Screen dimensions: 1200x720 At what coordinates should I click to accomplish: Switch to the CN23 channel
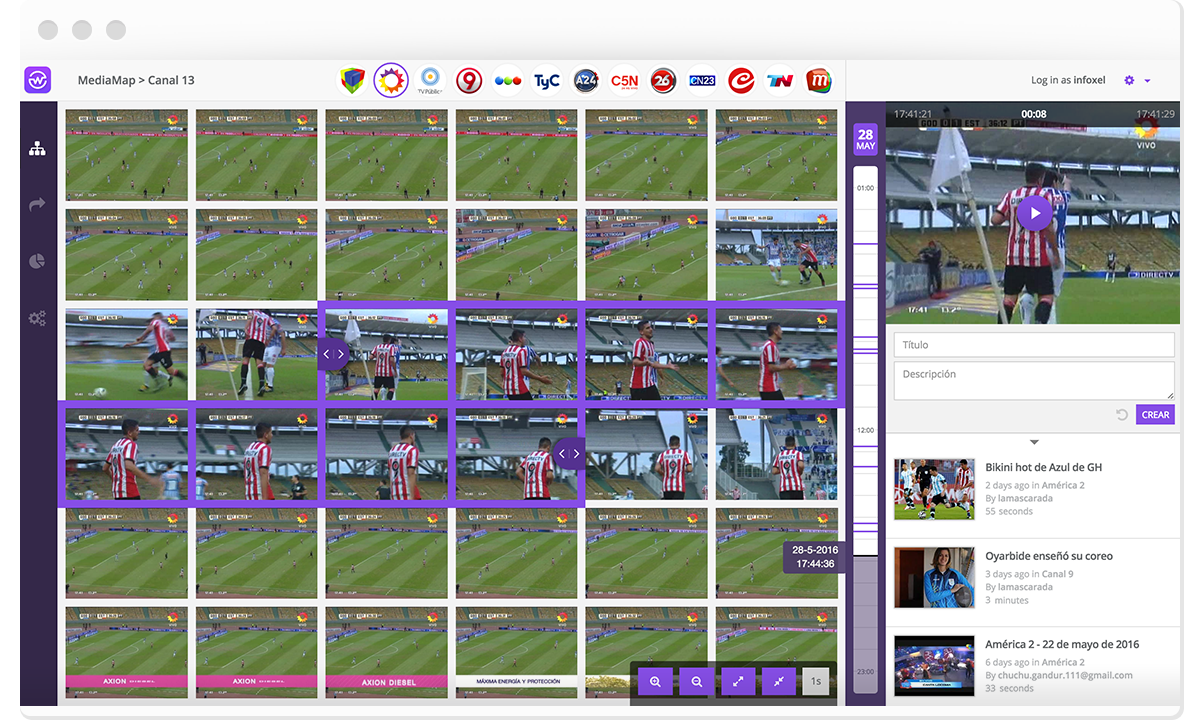point(702,80)
